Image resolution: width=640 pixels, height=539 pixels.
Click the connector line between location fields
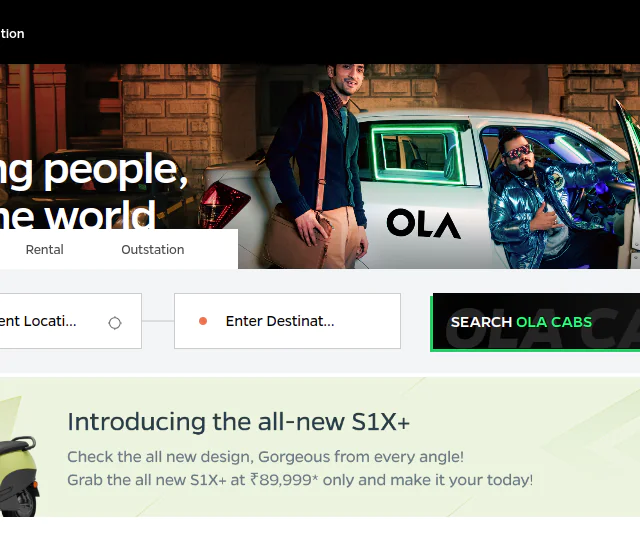[x=158, y=321]
